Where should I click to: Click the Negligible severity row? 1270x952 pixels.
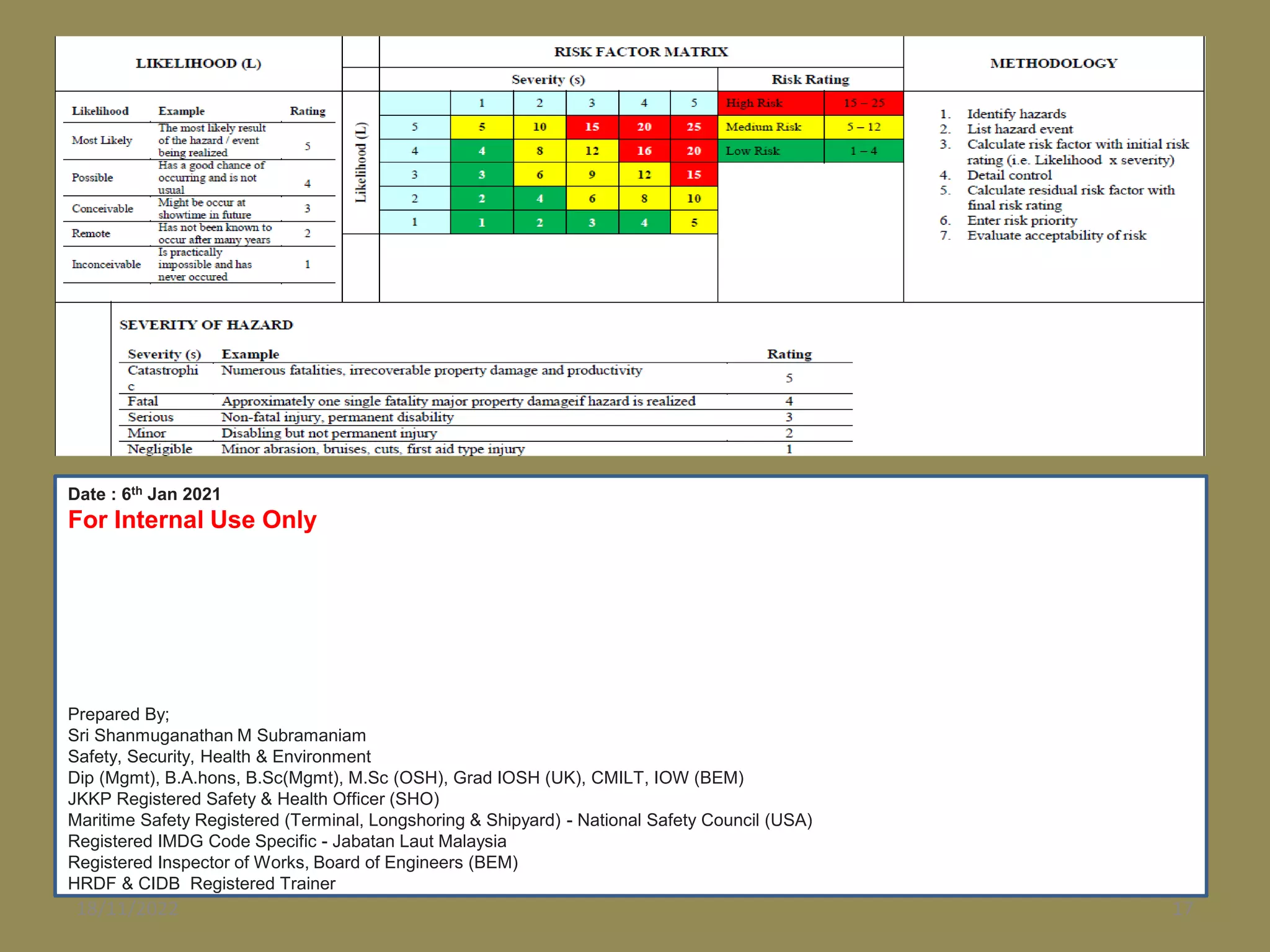(x=160, y=449)
